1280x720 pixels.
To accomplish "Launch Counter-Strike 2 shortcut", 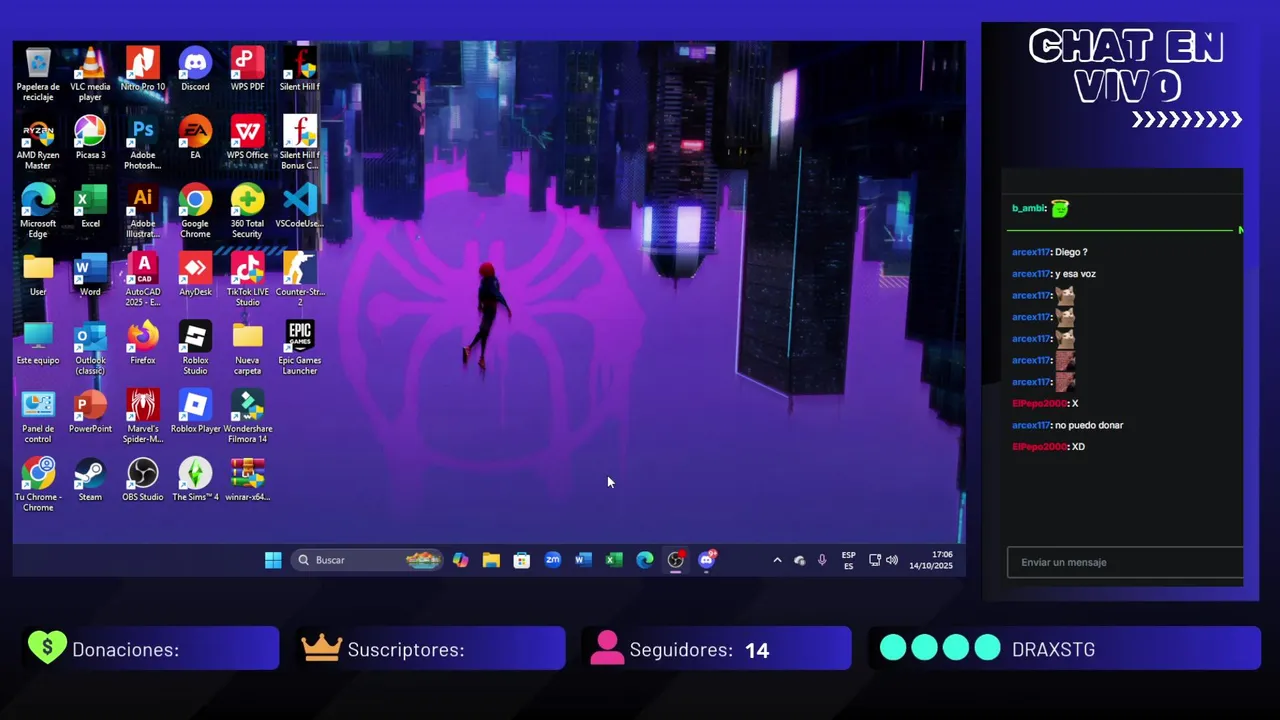I will 300,280.
